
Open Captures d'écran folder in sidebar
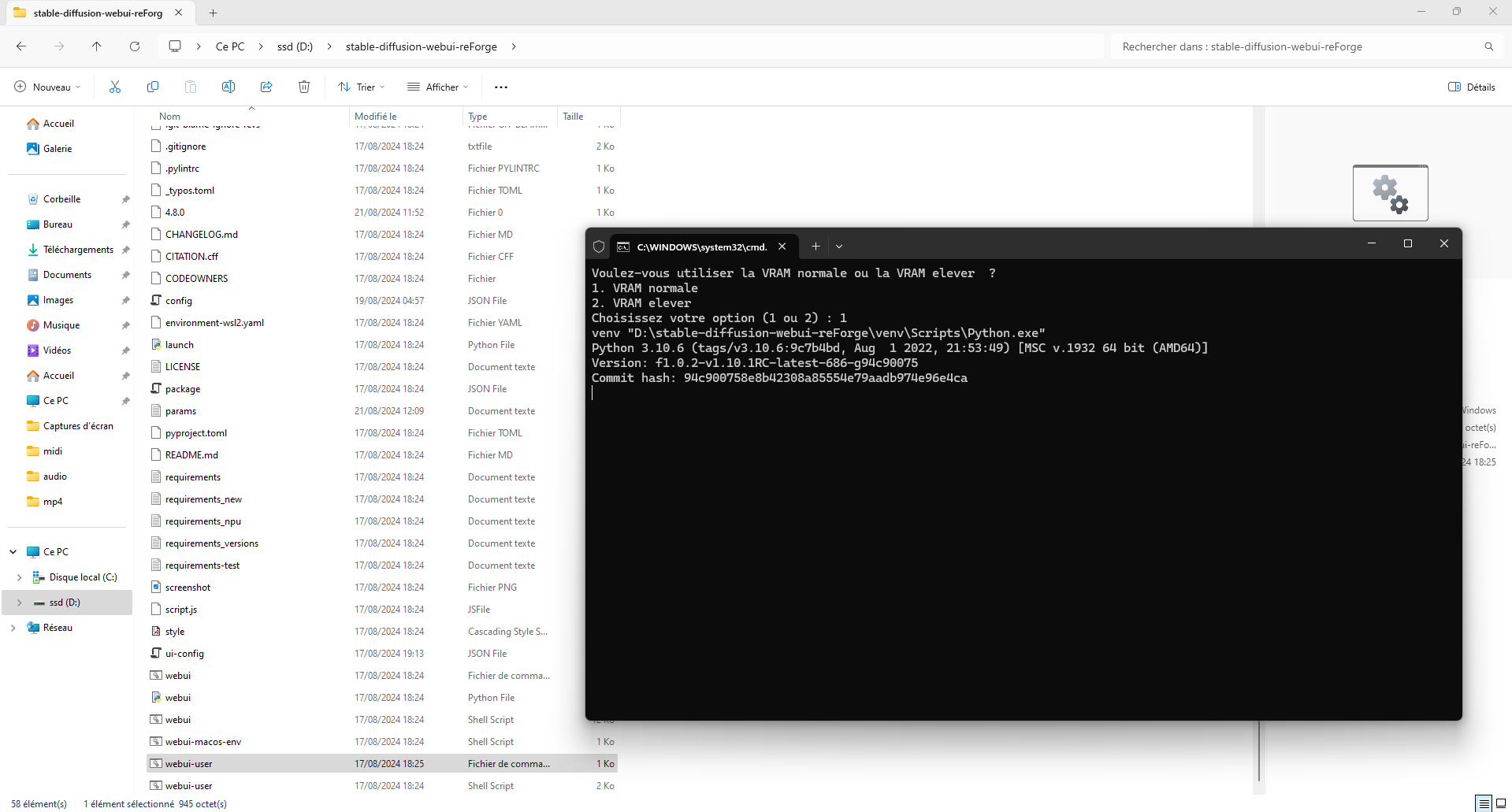(78, 426)
